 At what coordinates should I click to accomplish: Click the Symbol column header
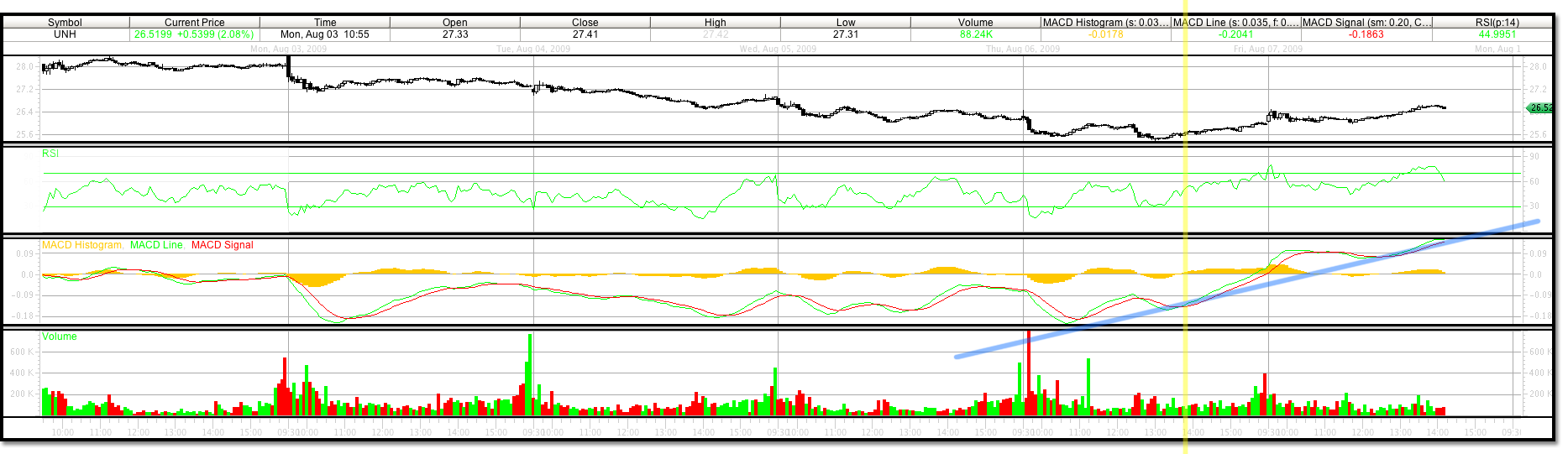[x=65, y=23]
